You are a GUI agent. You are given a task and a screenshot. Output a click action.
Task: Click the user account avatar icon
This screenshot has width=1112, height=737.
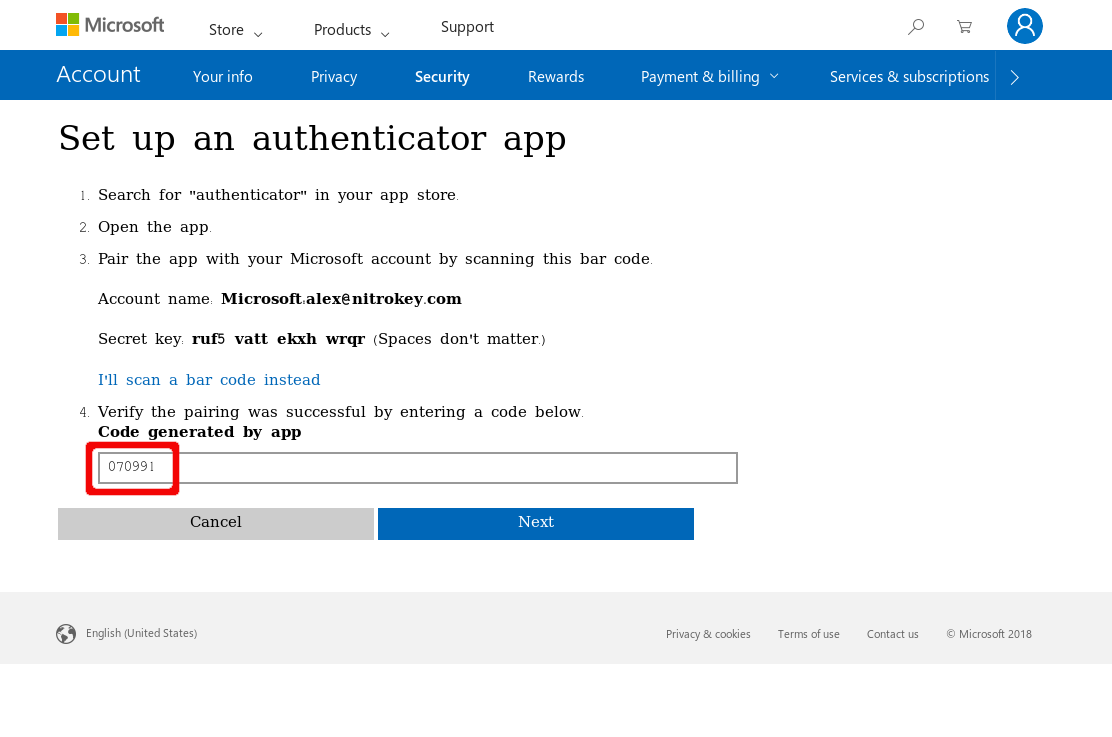coord(1024,26)
